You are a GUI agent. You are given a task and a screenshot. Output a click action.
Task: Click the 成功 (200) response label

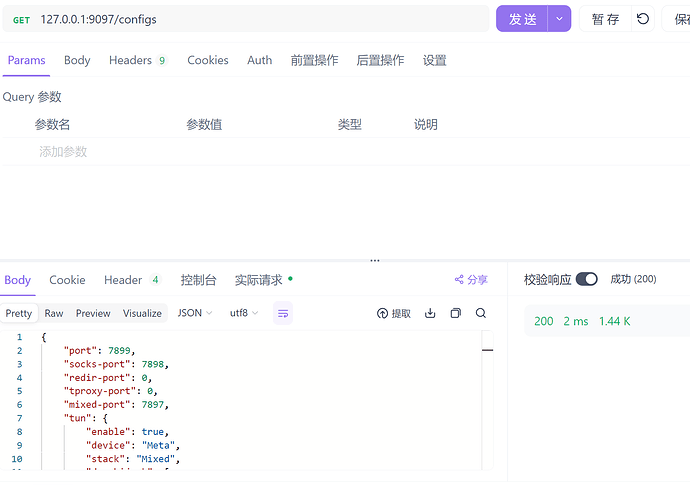pyautogui.click(x=633, y=279)
